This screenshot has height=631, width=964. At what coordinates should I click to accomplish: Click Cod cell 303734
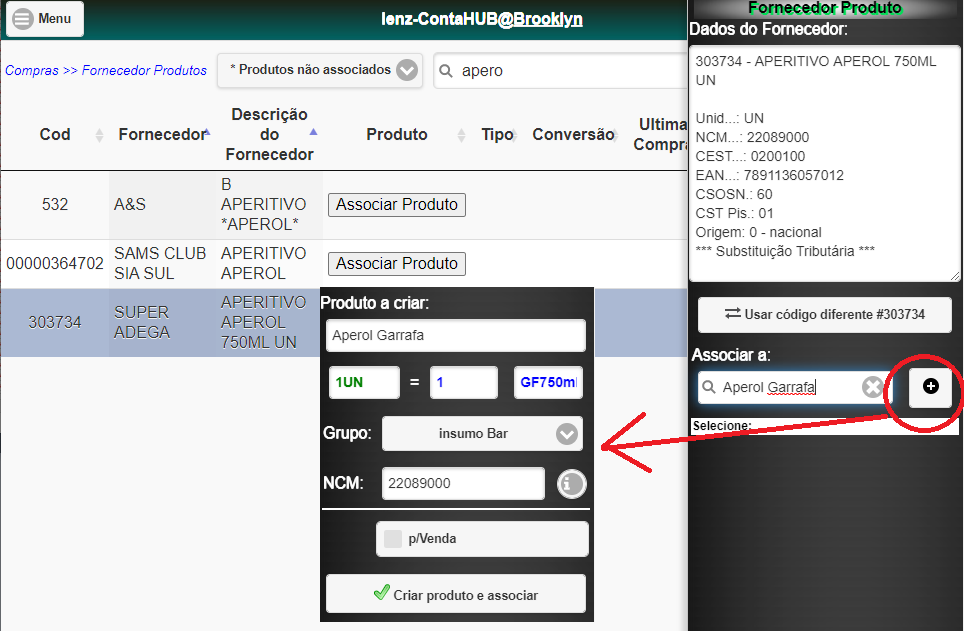point(55,322)
